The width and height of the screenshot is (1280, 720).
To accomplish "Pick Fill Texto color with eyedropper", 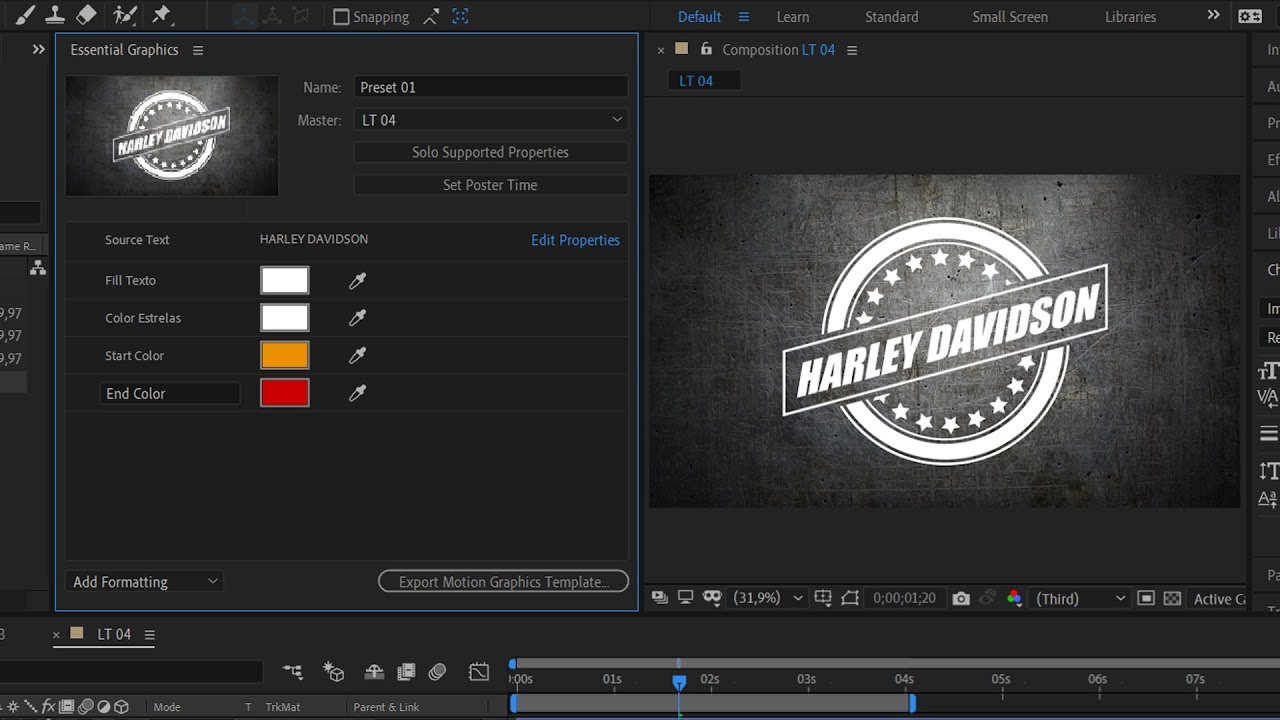I will point(357,281).
